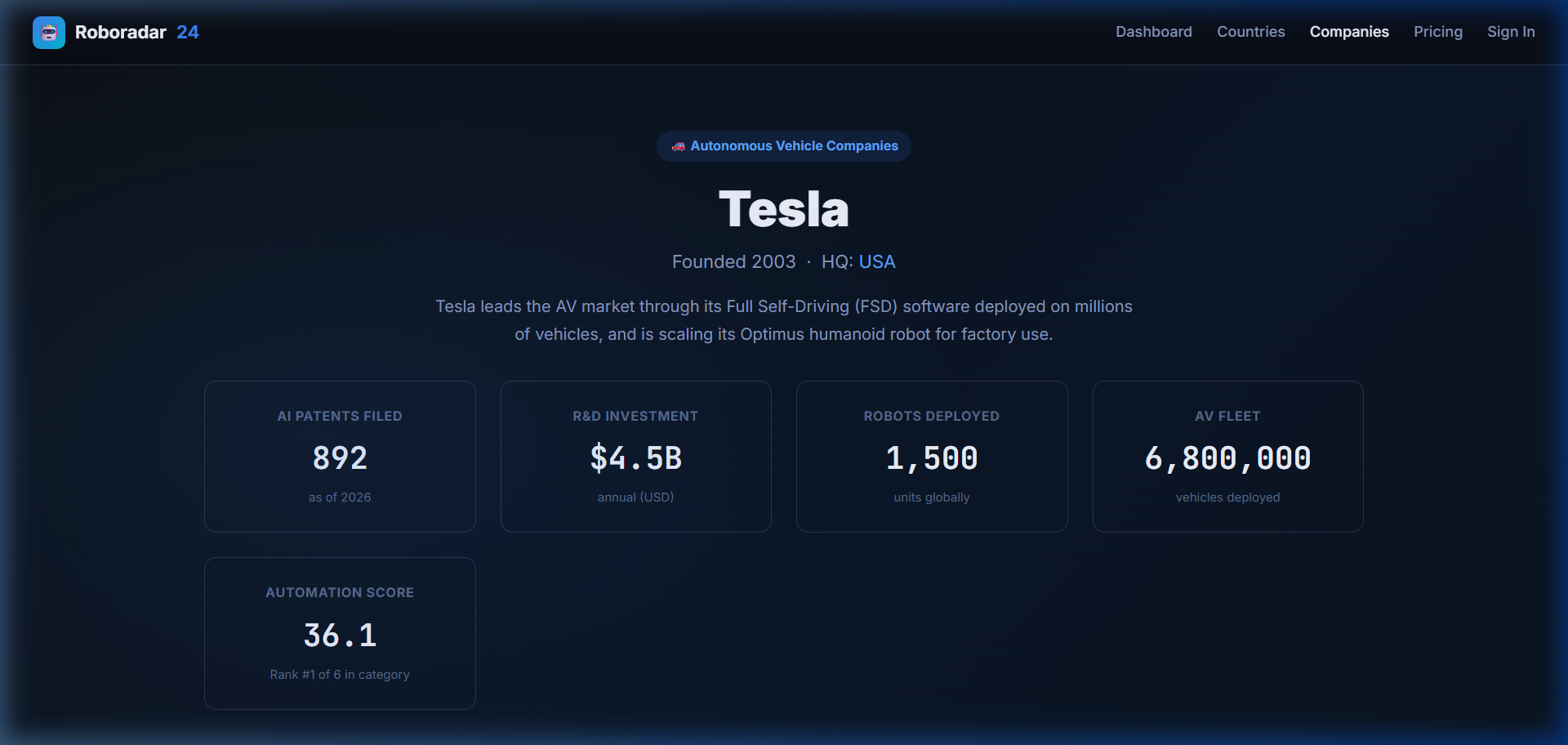Image resolution: width=1568 pixels, height=745 pixels.
Task: Follow the USA headquarters link
Action: 876,261
